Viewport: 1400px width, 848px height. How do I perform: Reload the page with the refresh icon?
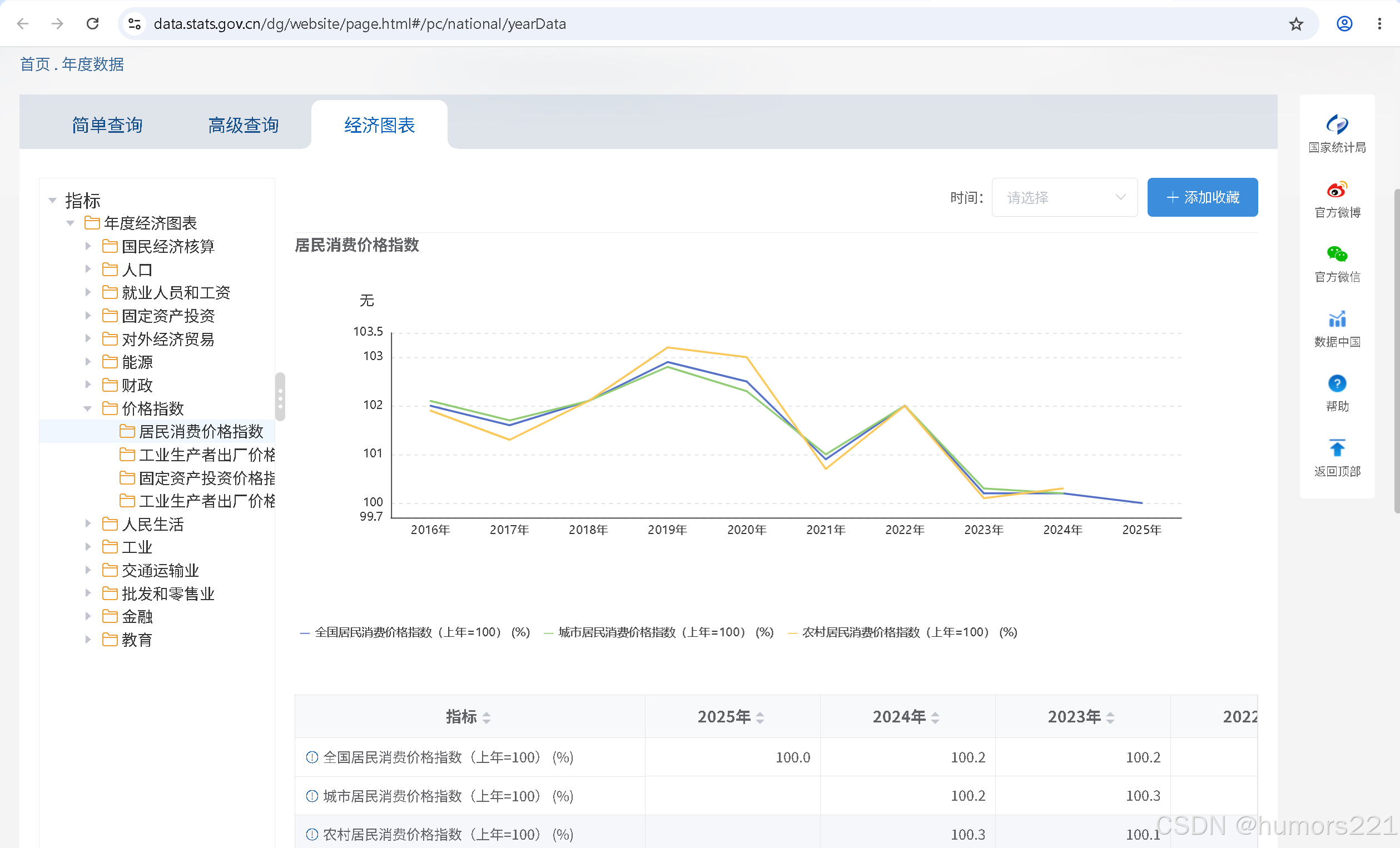(x=93, y=24)
